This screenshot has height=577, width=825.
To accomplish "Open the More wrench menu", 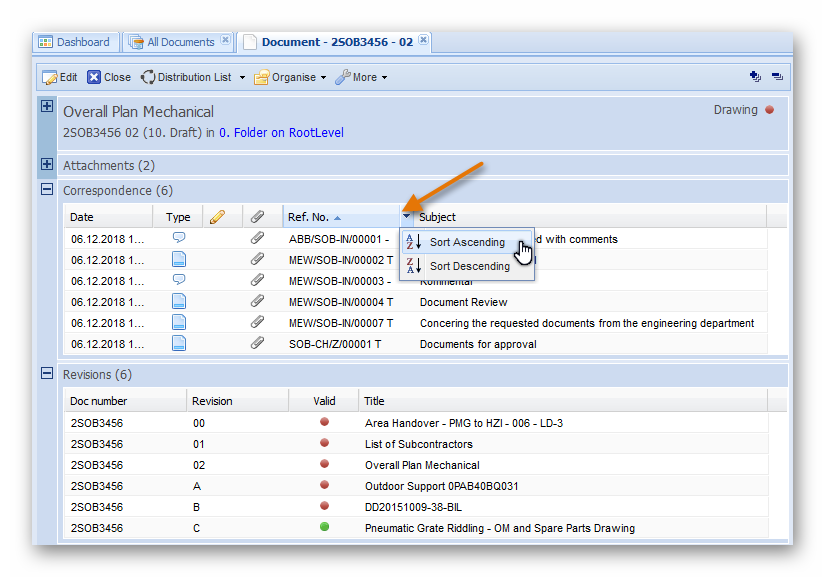I will [x=361, y=77].
